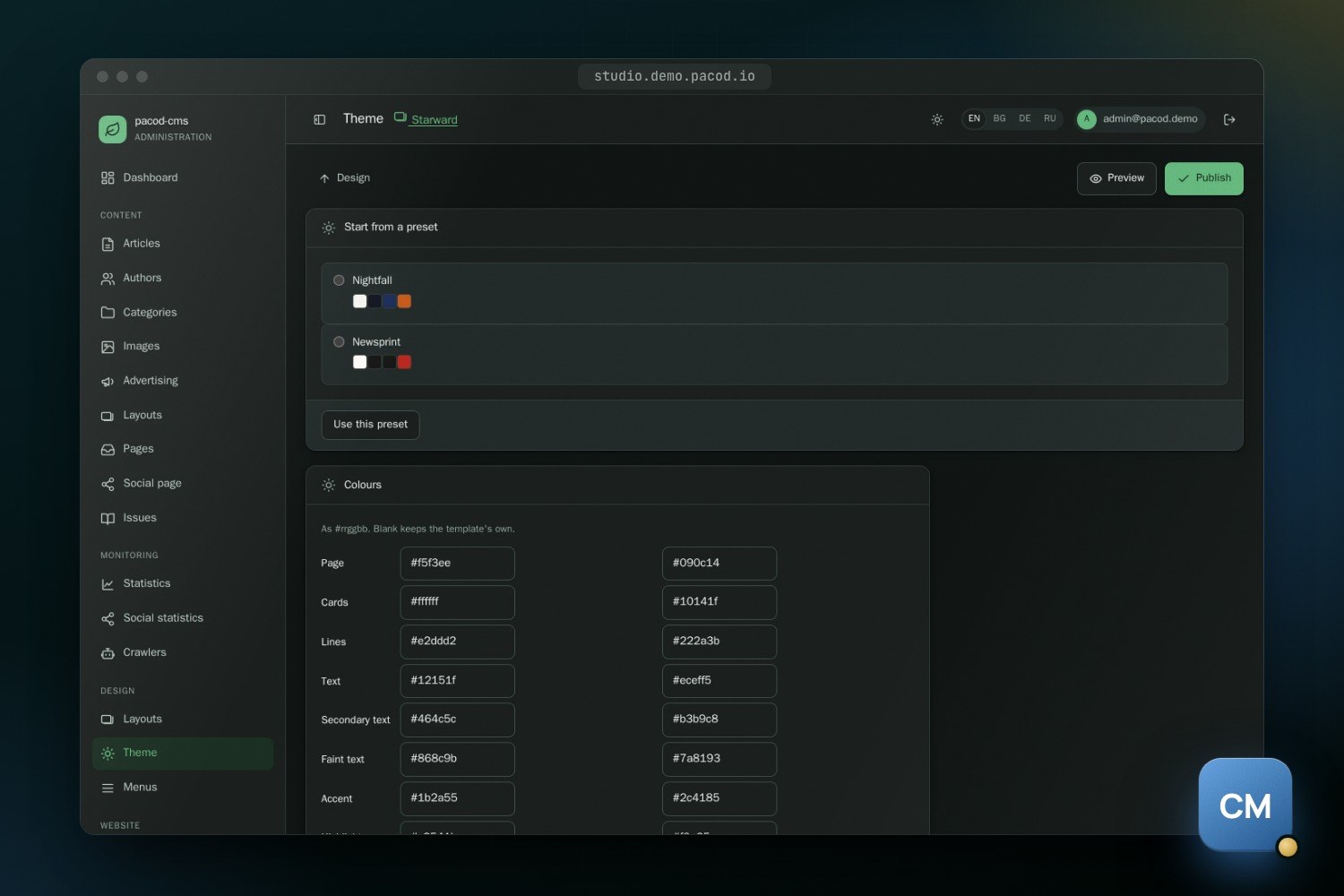Click the Use this preset button
Screen dimensions: 1344x896
tap(370, 425)
